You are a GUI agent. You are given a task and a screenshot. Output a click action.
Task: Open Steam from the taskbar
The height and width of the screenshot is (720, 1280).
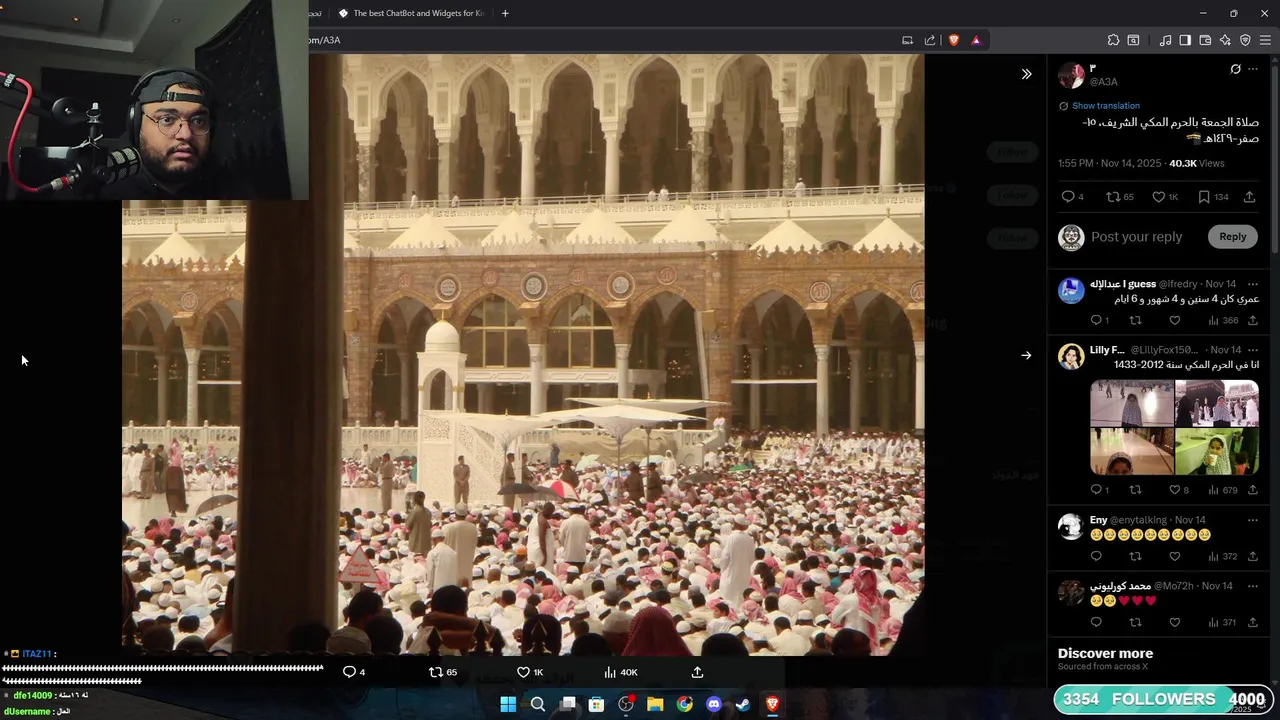coord(743,704)
